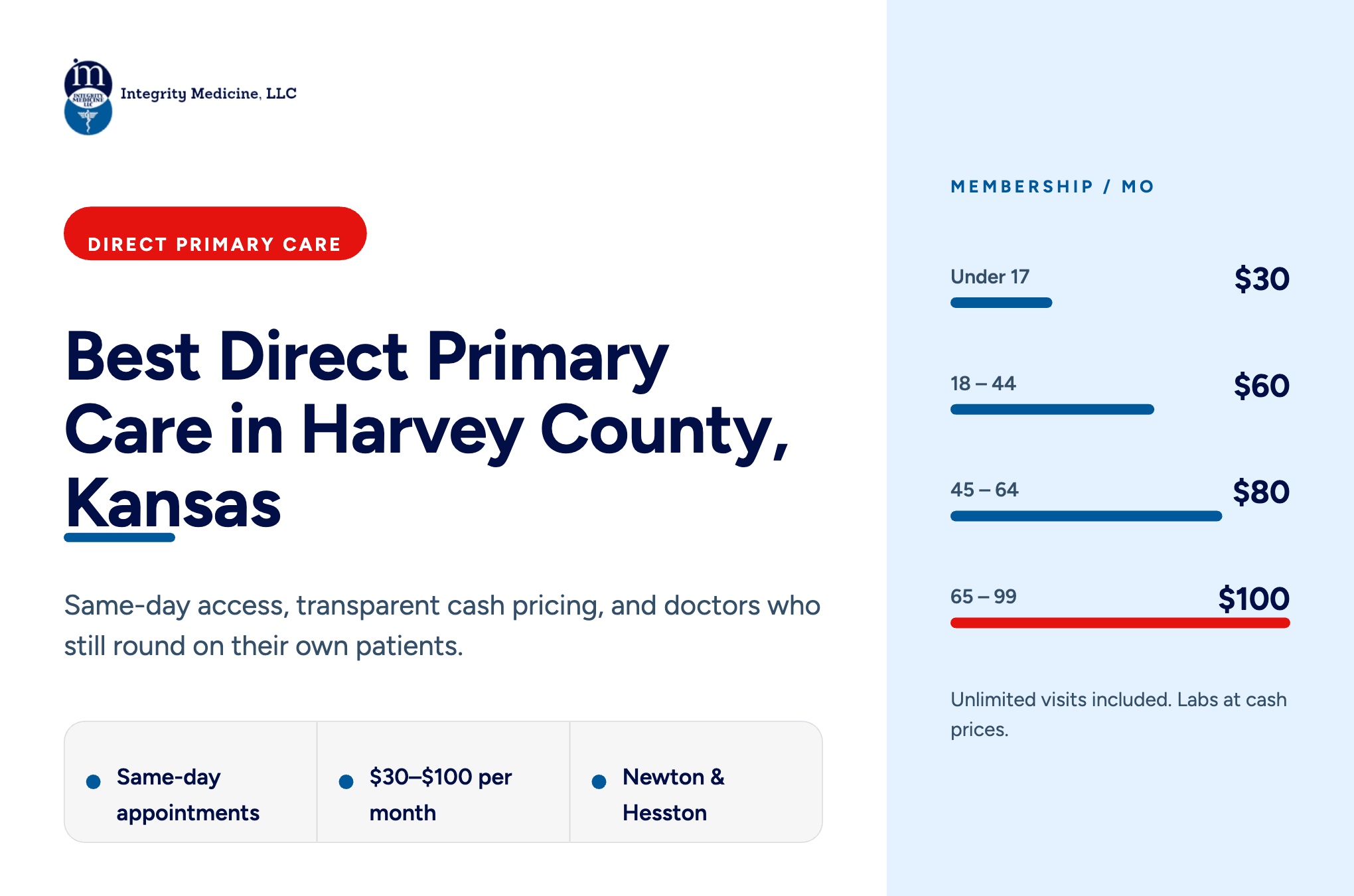This screenshot has height=896, width=1354.
Task: Select the Newton & Hesston card
Action: [x=696, y=782]
